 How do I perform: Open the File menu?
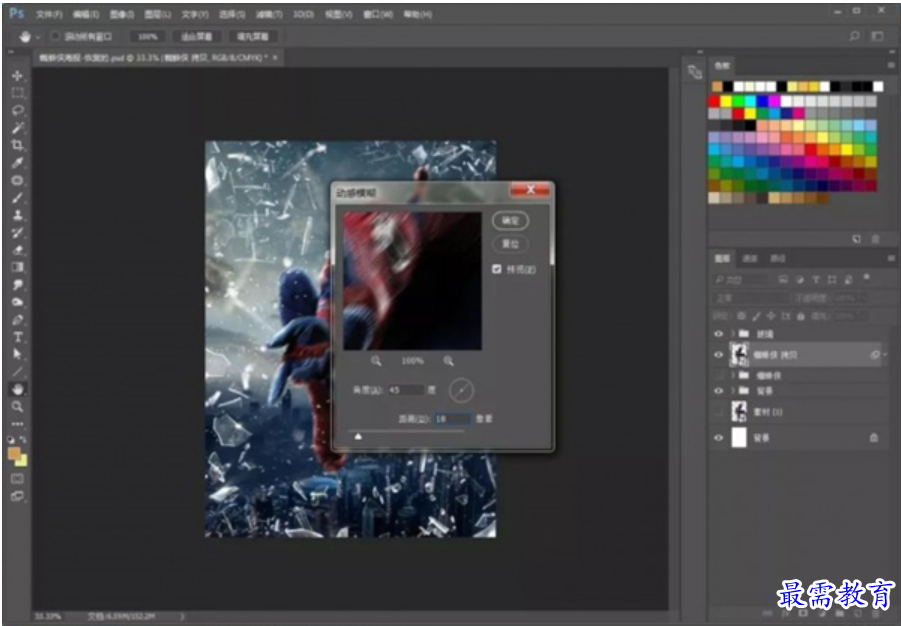tap(49, 14)
